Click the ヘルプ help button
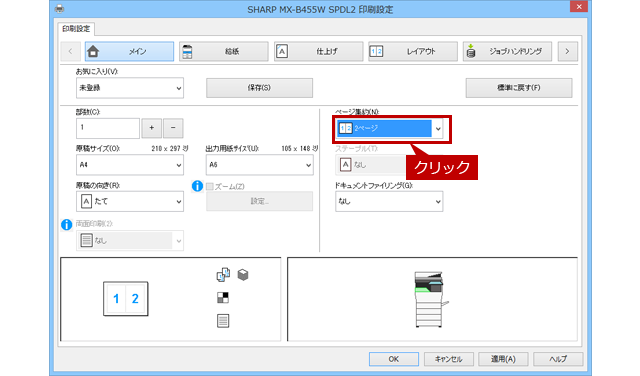This screenshot has height=376, width=640. 558,359
